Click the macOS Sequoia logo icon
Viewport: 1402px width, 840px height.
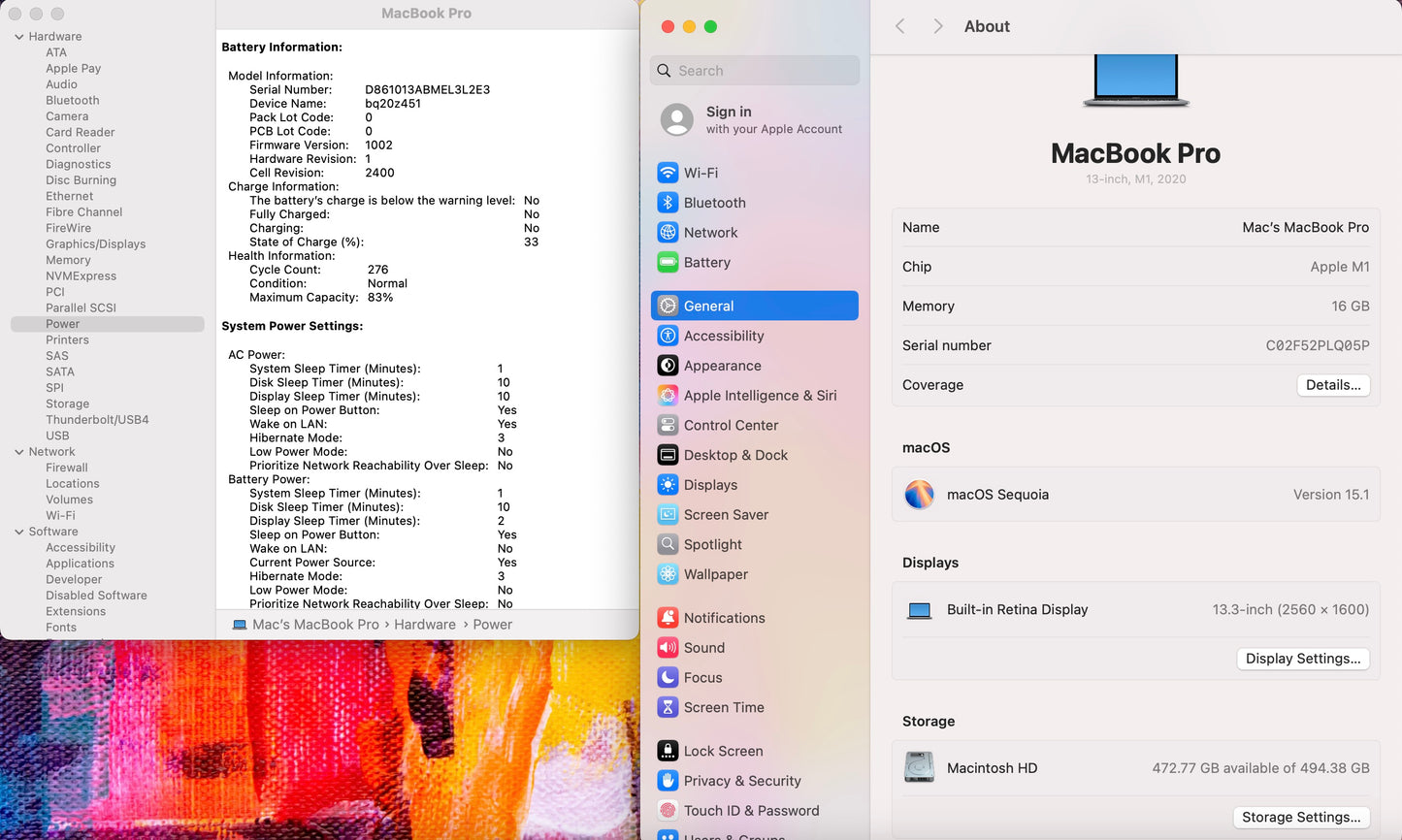click(919, 495)
